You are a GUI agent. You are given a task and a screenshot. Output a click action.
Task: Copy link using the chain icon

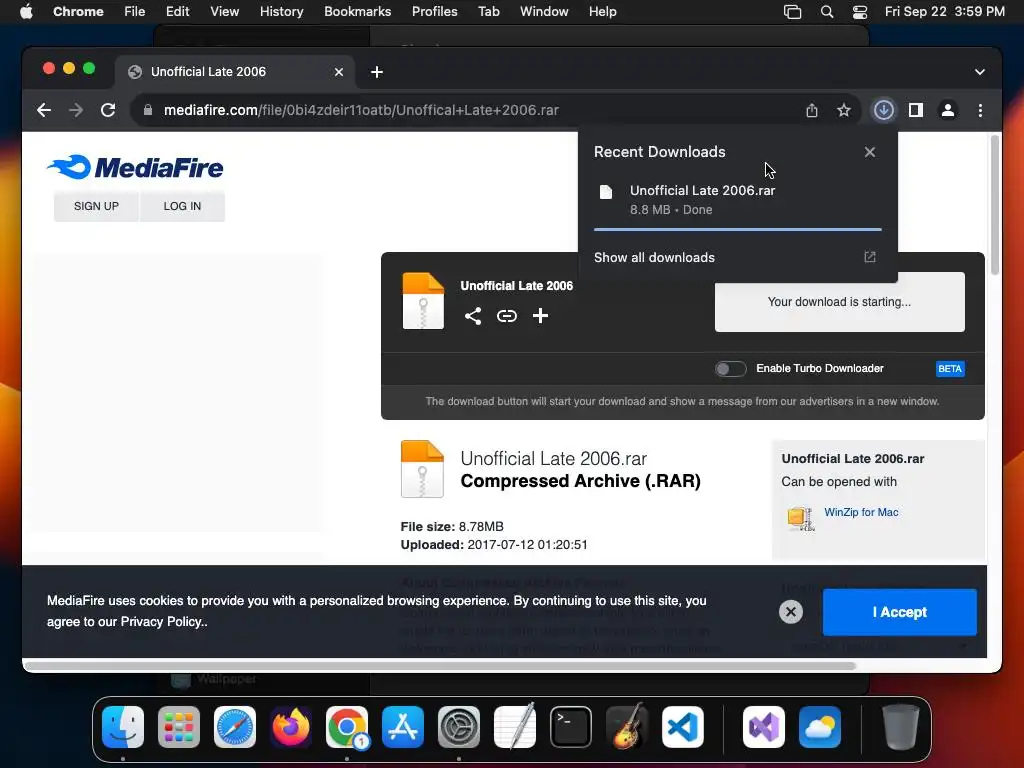[x=507, y=316]
